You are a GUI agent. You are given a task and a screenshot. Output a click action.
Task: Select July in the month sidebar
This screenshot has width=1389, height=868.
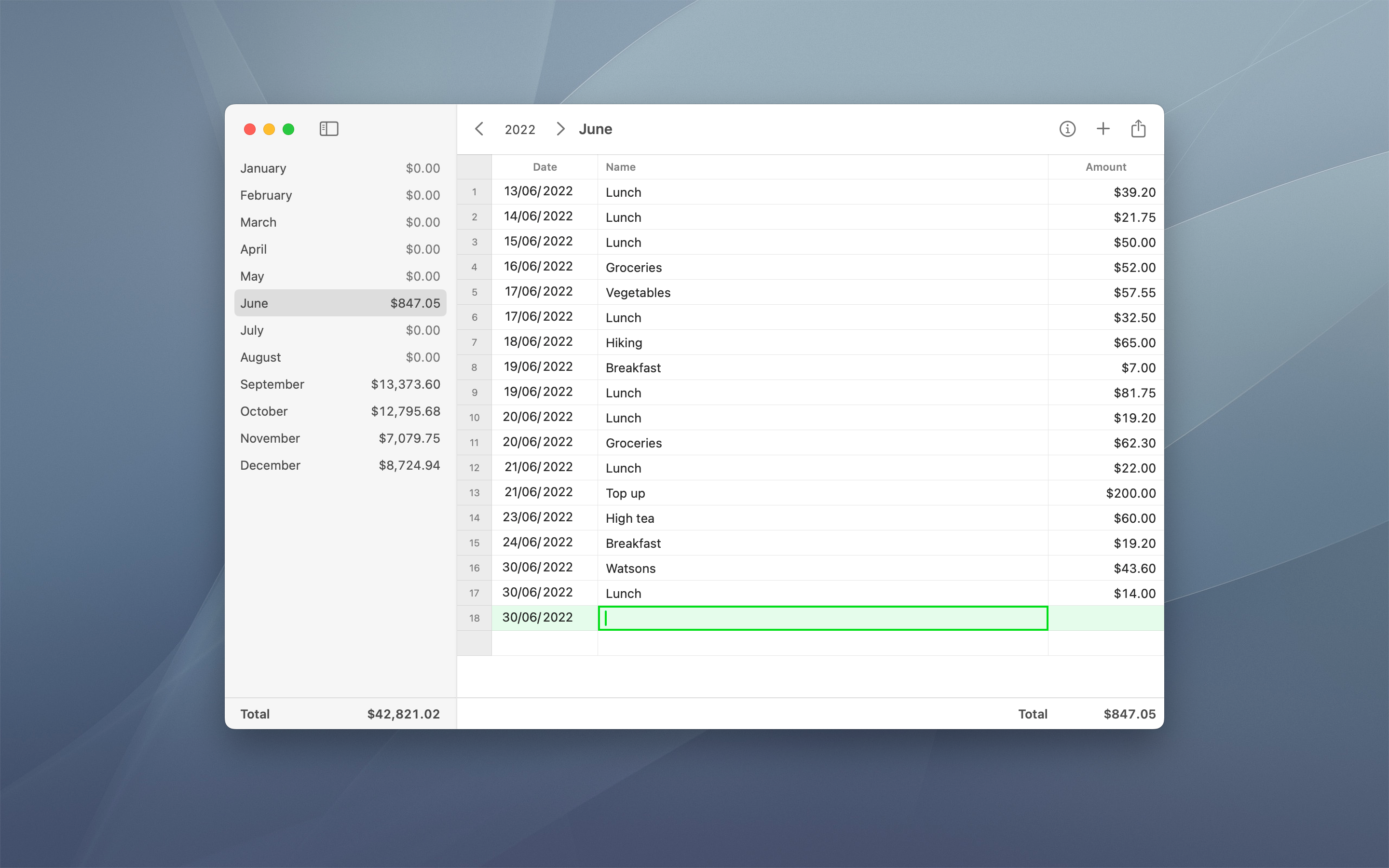coord(340,330)
